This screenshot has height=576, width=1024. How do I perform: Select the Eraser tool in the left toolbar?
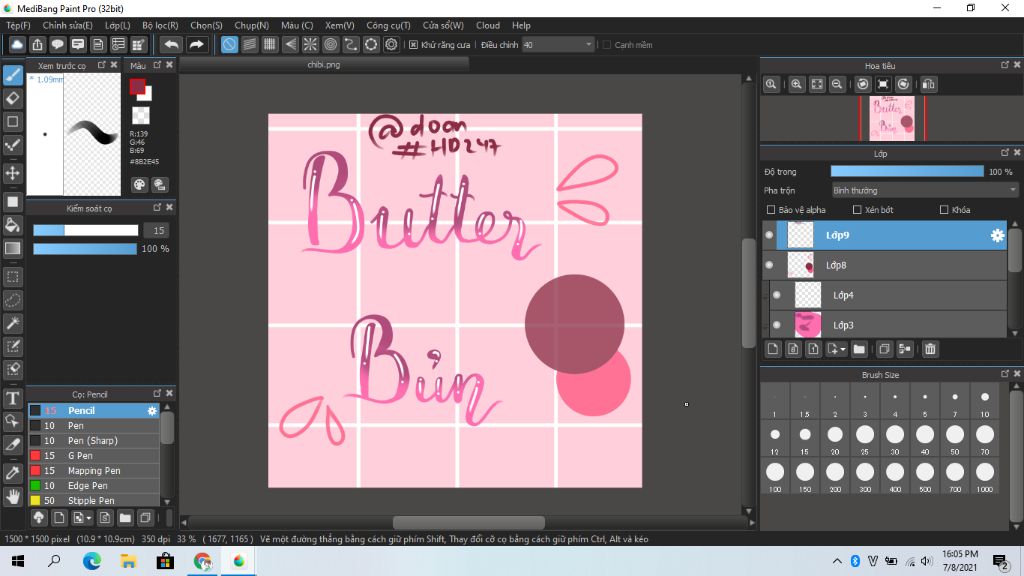pos(13,98)
